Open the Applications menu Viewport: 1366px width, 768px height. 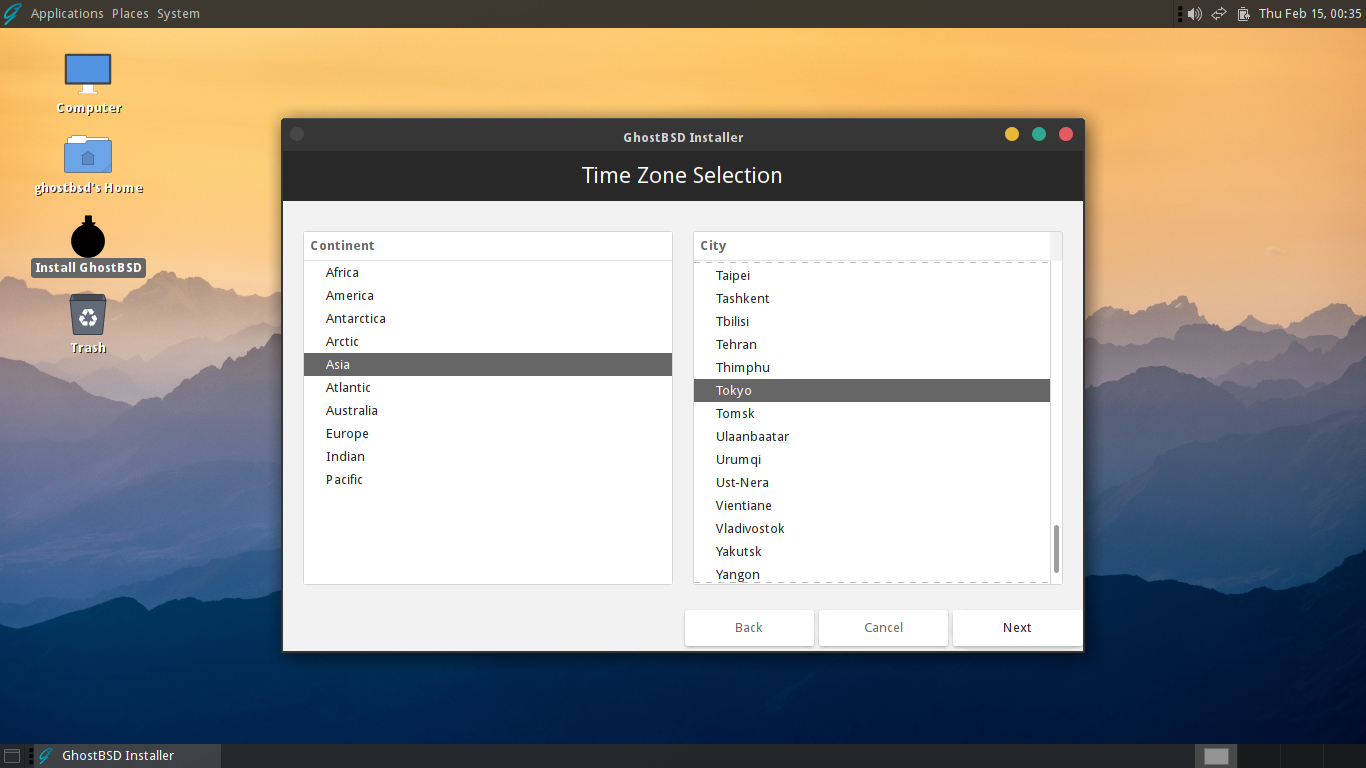67,14
